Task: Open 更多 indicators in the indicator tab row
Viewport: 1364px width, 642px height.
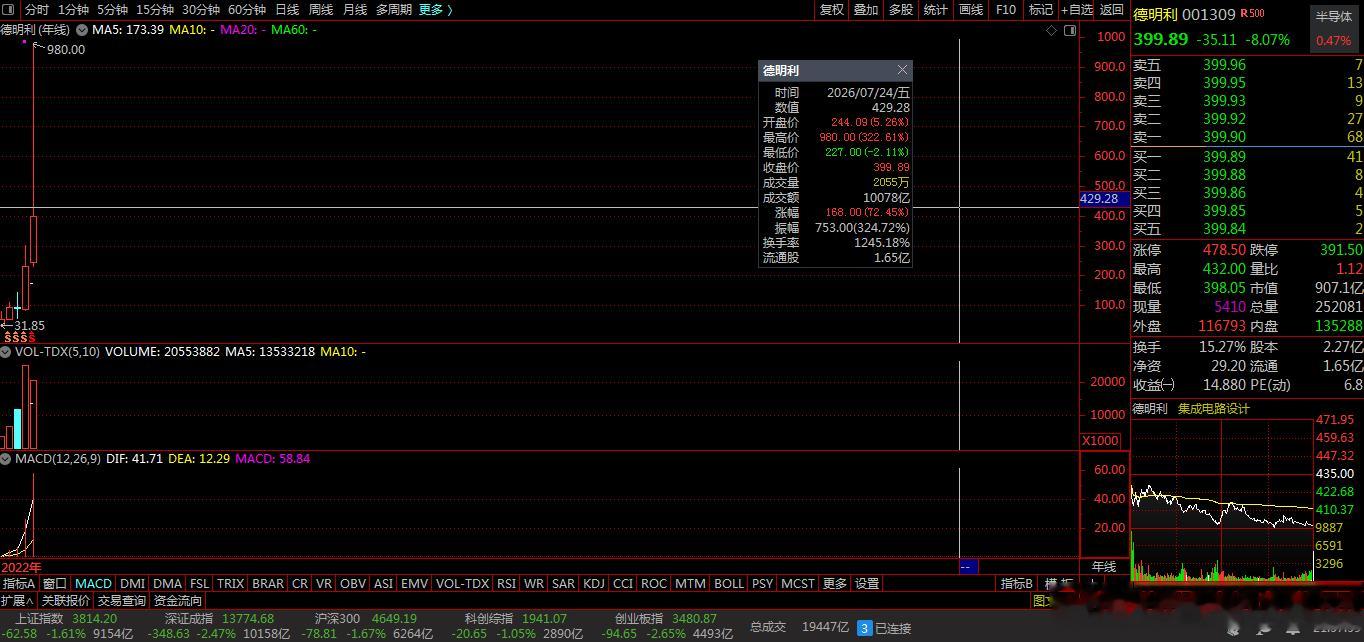Action: (x=835, y=584)
